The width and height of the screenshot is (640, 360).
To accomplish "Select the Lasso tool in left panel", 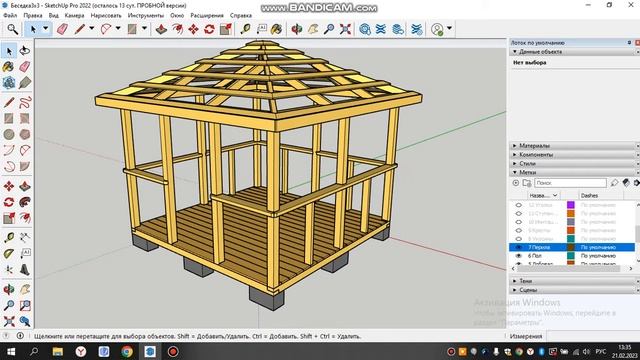I will 25,51.
